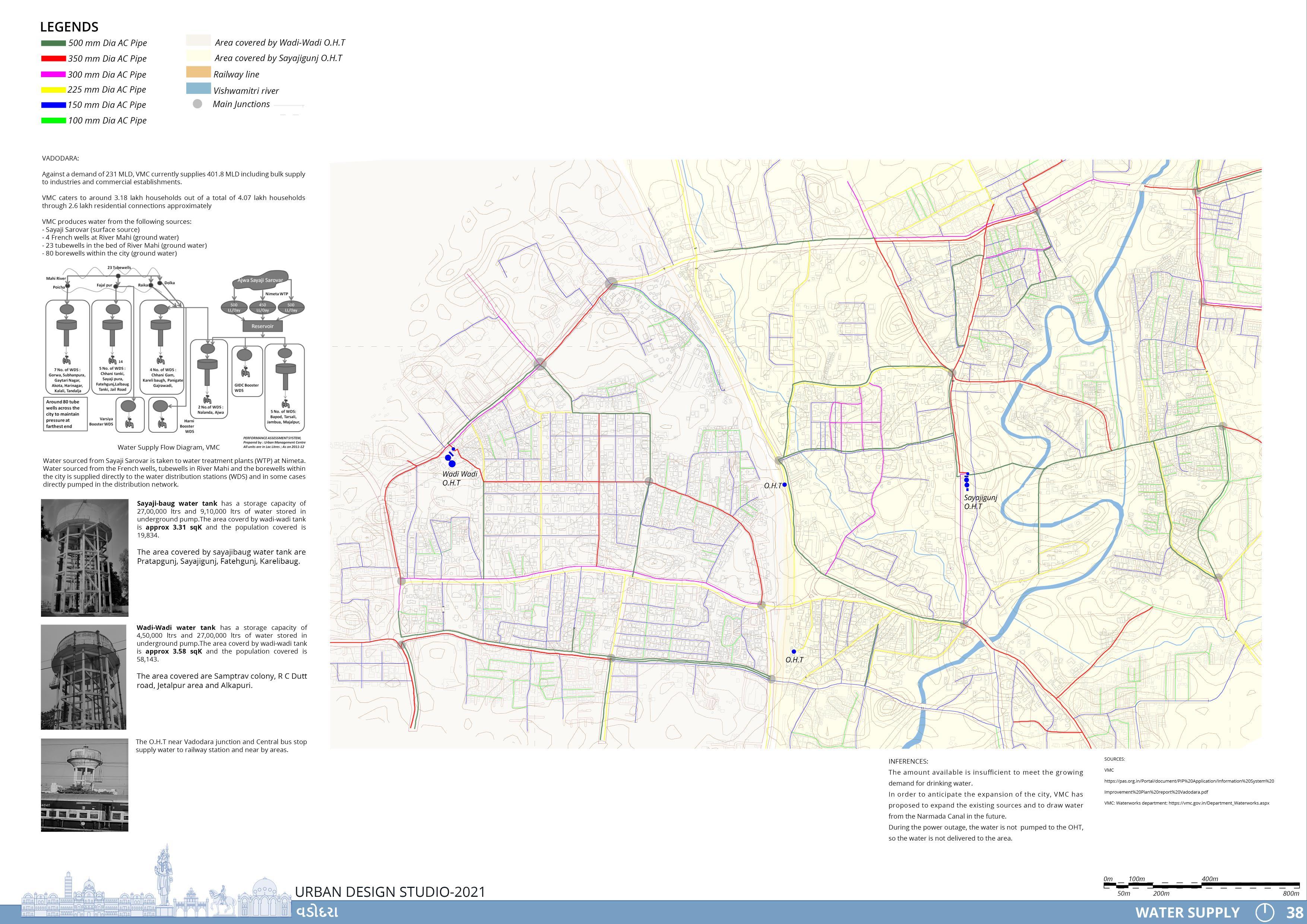The height and width of the screenshot is (924, 1307).
Task: Click the Main Junctions gray circle legend icon
Action: (x=197, y=104)
